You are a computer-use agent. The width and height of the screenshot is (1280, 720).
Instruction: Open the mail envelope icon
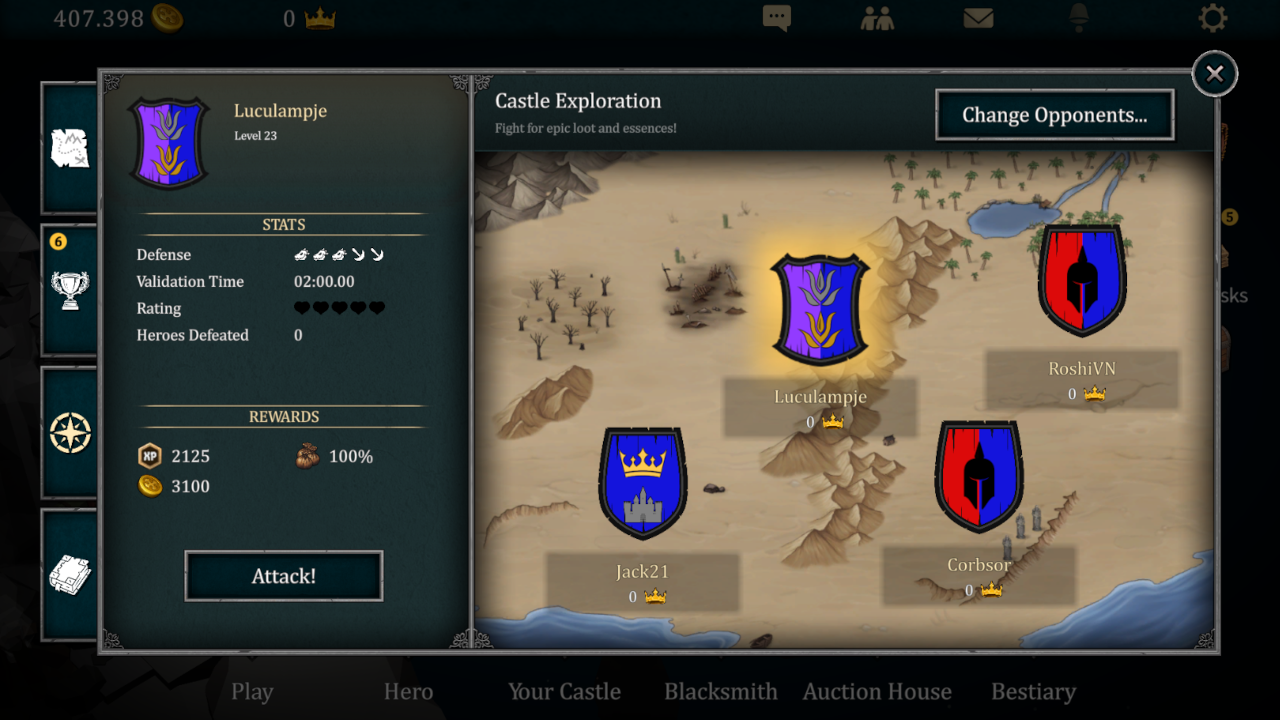(978, 18)
